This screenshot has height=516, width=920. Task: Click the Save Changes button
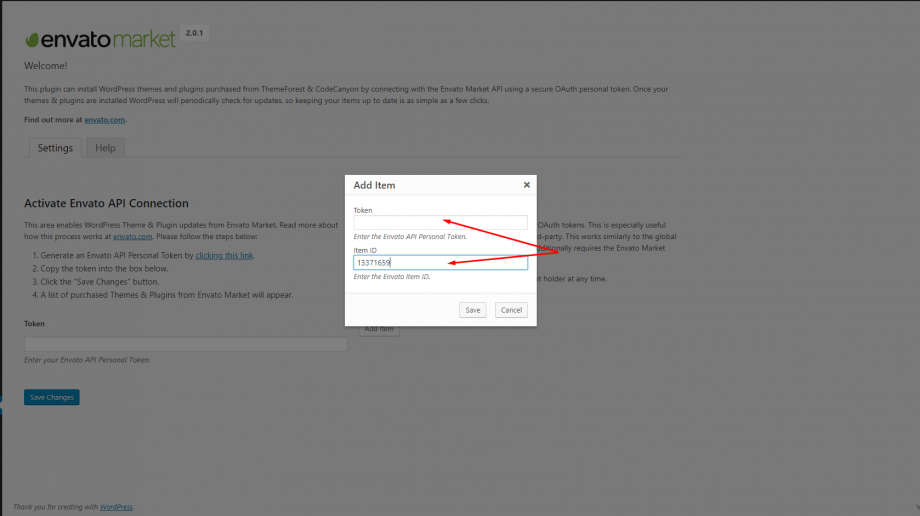point(51,398)
